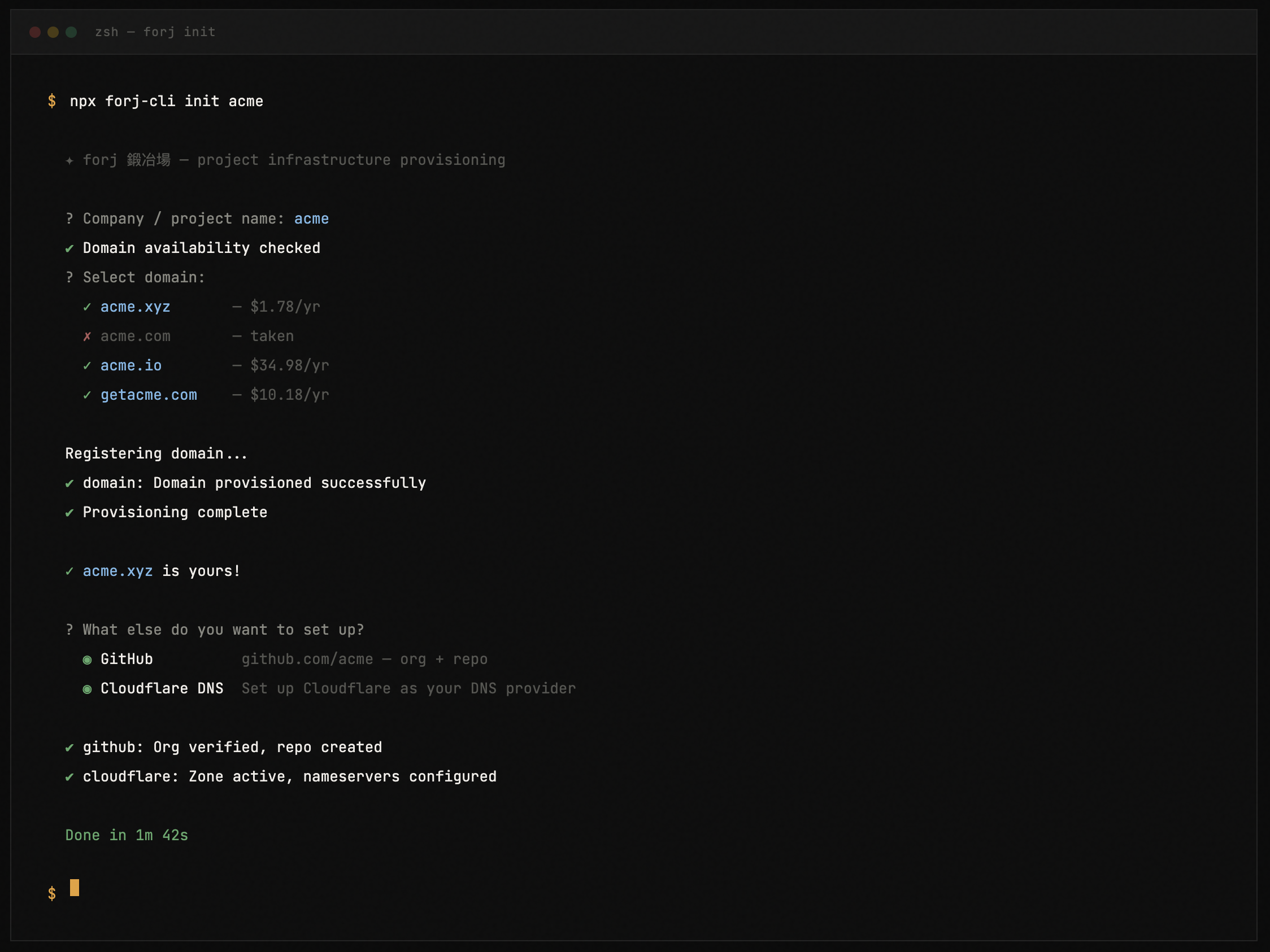
Task: Click the 'npx forj-cli init acme' command
Action: click(167, 102)
